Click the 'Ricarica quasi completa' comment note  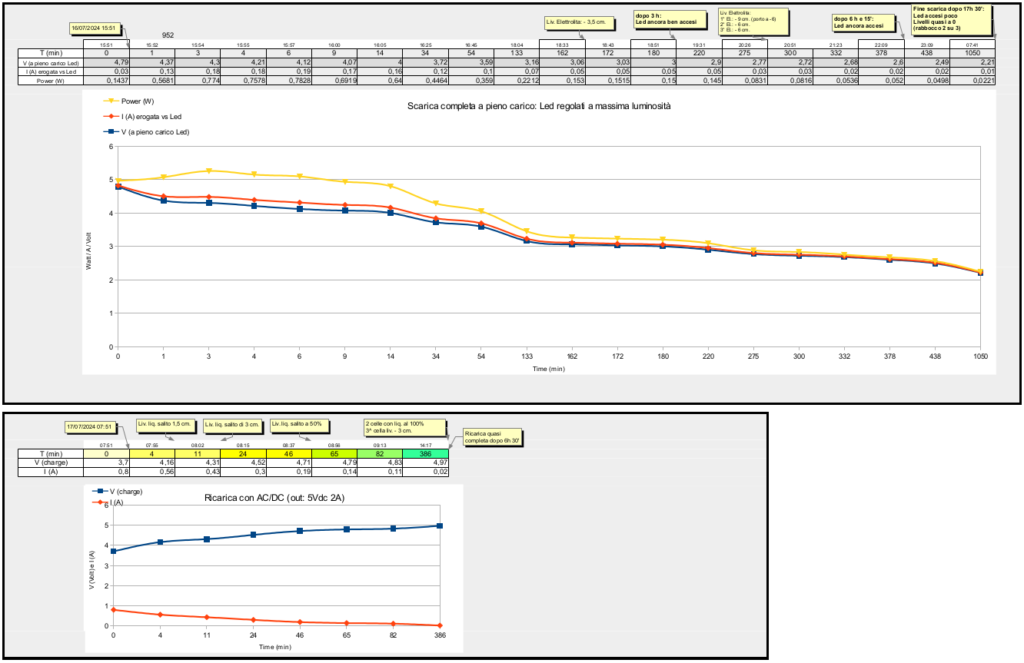tap(493, 436)
